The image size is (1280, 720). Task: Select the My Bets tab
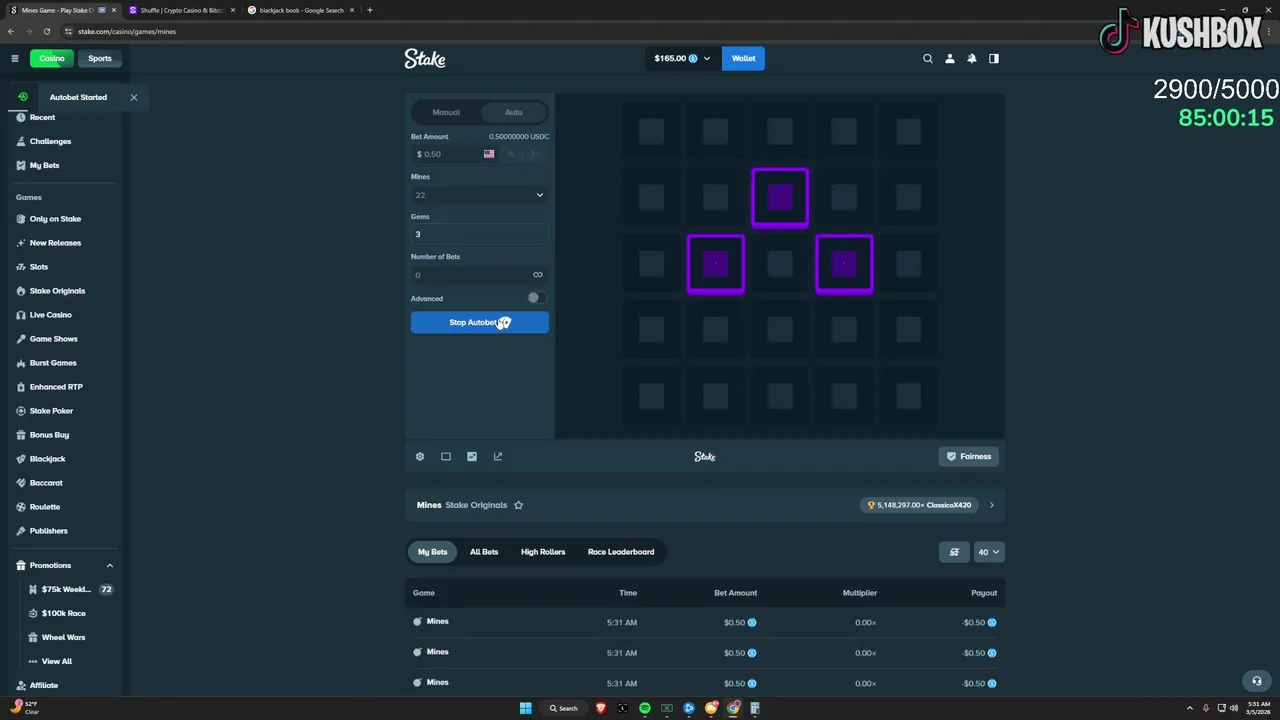click(433, 552)
